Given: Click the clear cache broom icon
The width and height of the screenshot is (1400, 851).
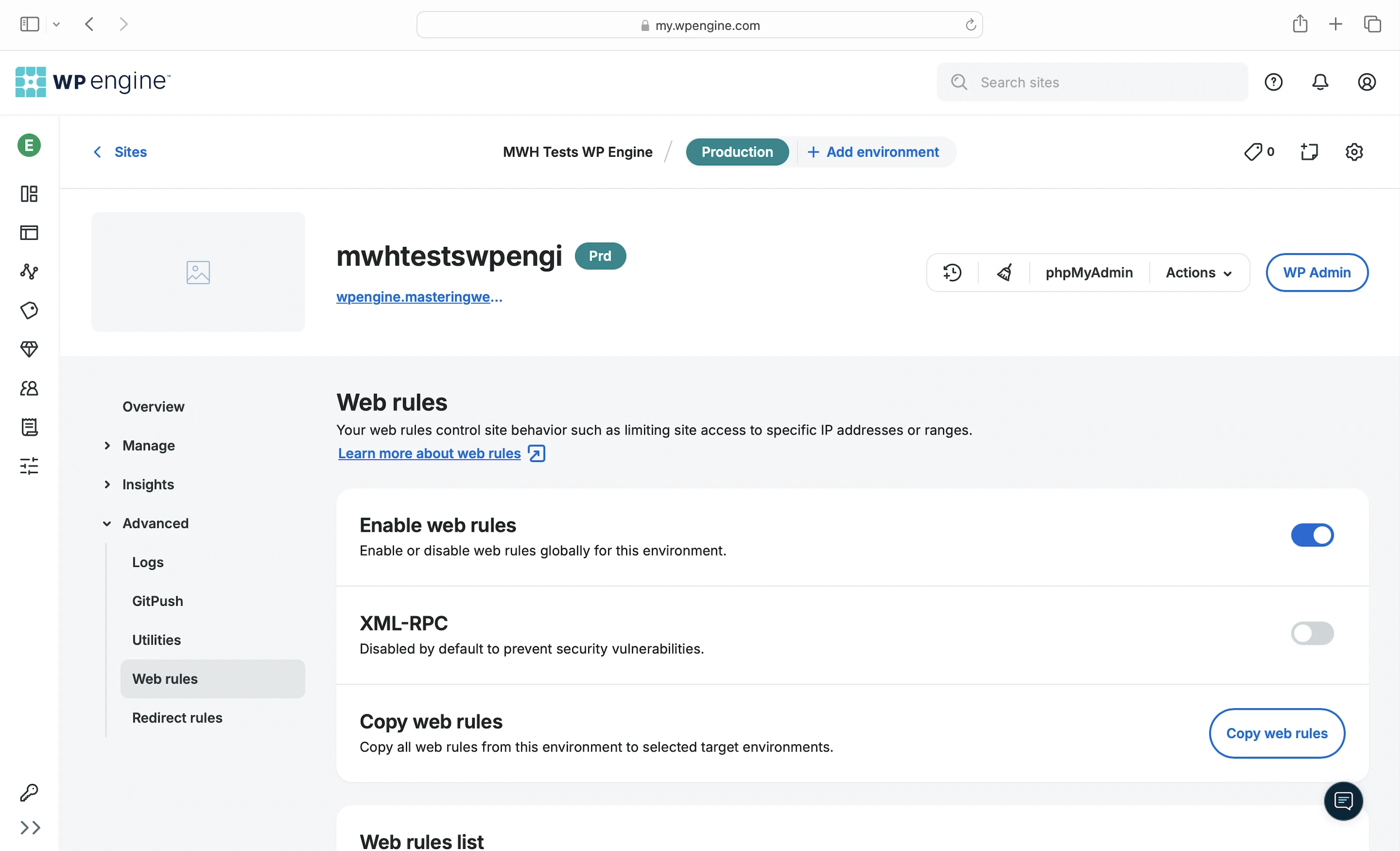Looking at the screenshot, I should [1004, 273].
